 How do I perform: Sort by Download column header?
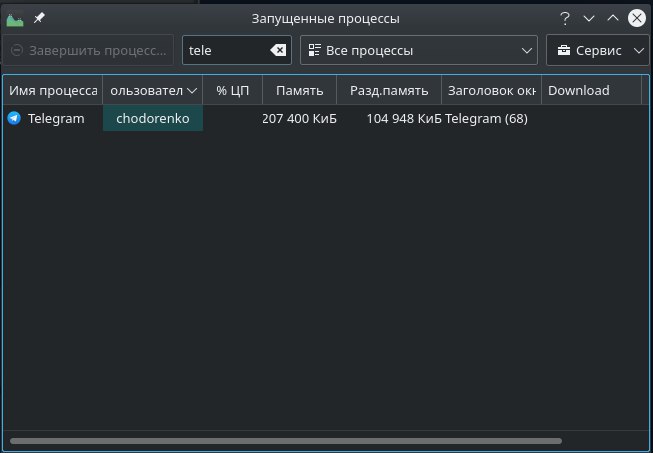pos(591,90)
